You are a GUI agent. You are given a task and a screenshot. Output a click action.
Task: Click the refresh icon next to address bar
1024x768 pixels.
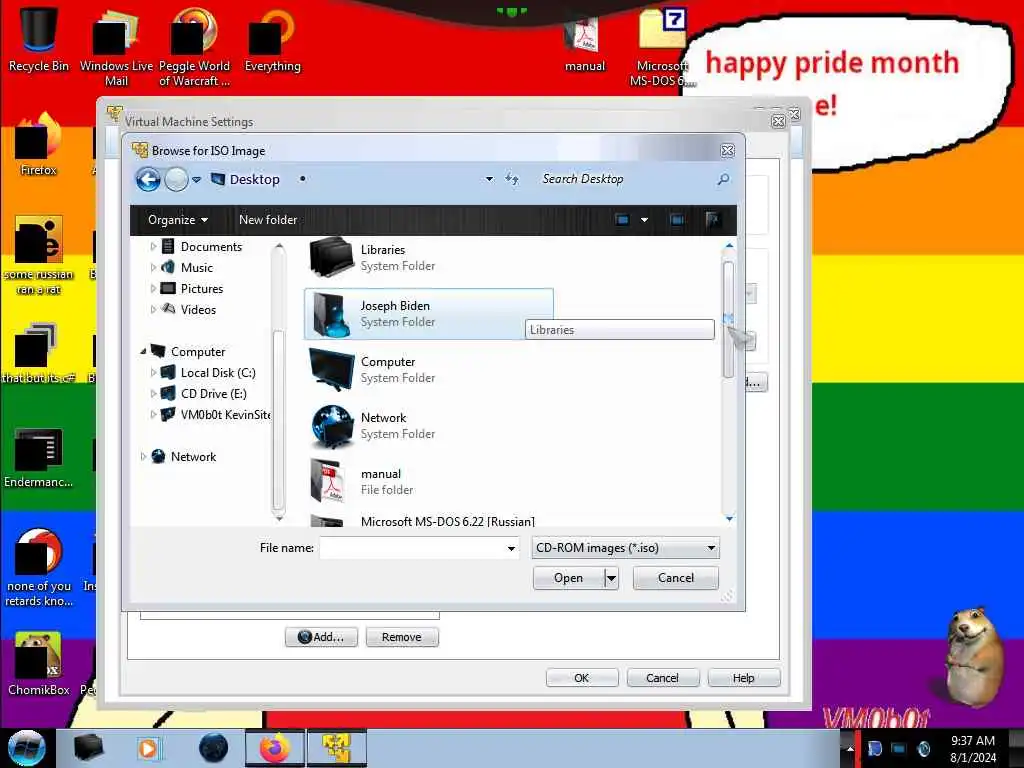click(x=512, y=179)
